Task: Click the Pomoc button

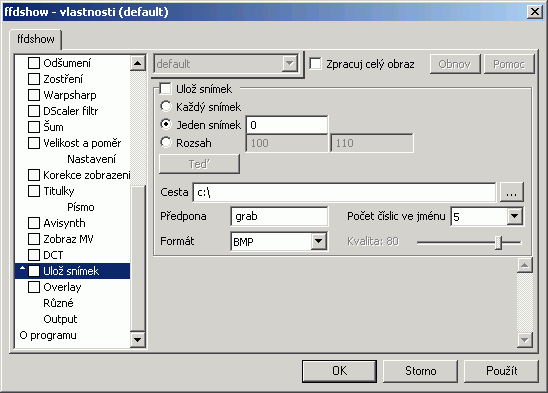Action: point(509,64)
